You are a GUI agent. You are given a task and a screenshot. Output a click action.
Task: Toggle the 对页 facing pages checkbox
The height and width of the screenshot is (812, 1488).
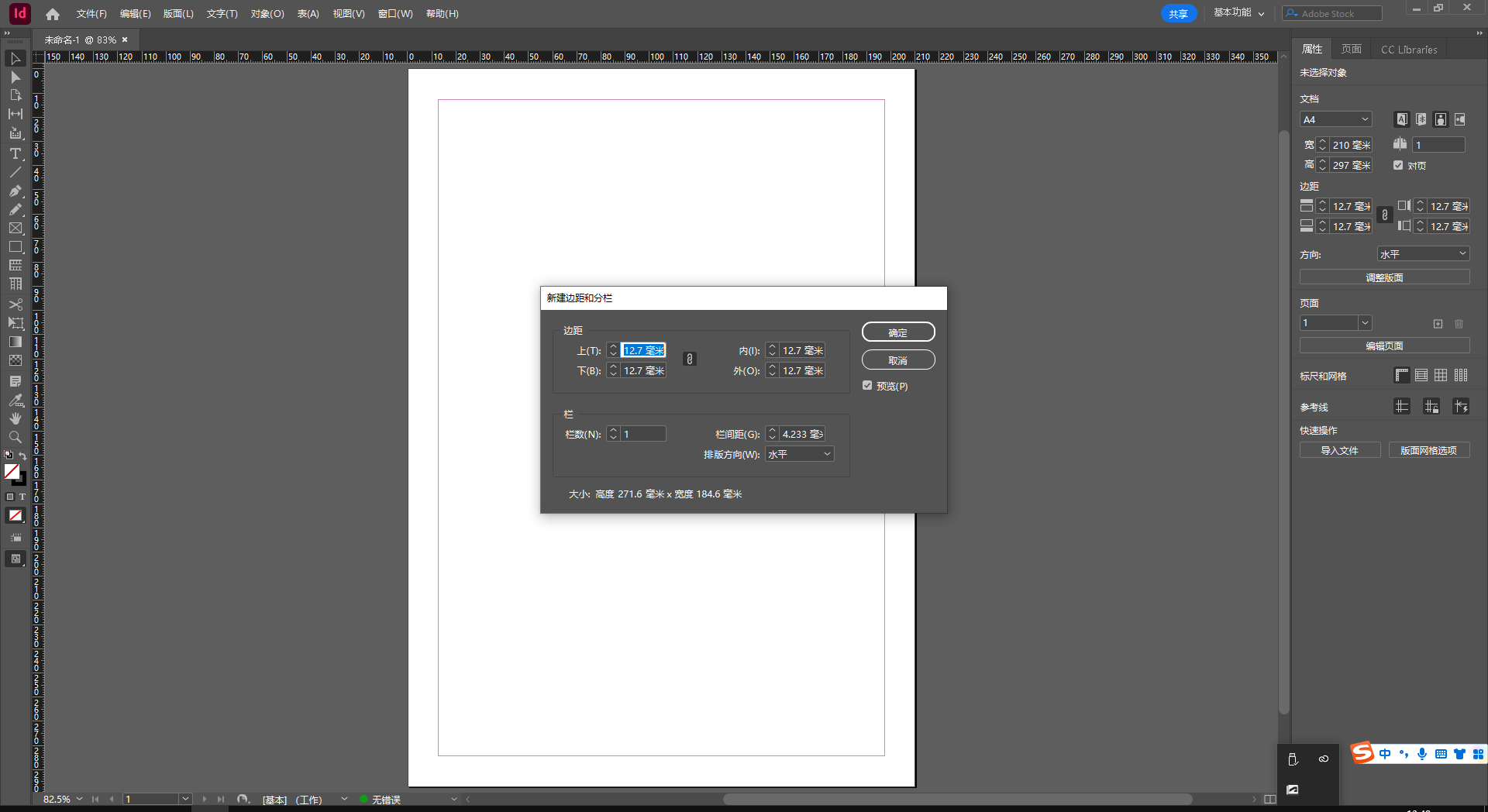point(1398,165)
